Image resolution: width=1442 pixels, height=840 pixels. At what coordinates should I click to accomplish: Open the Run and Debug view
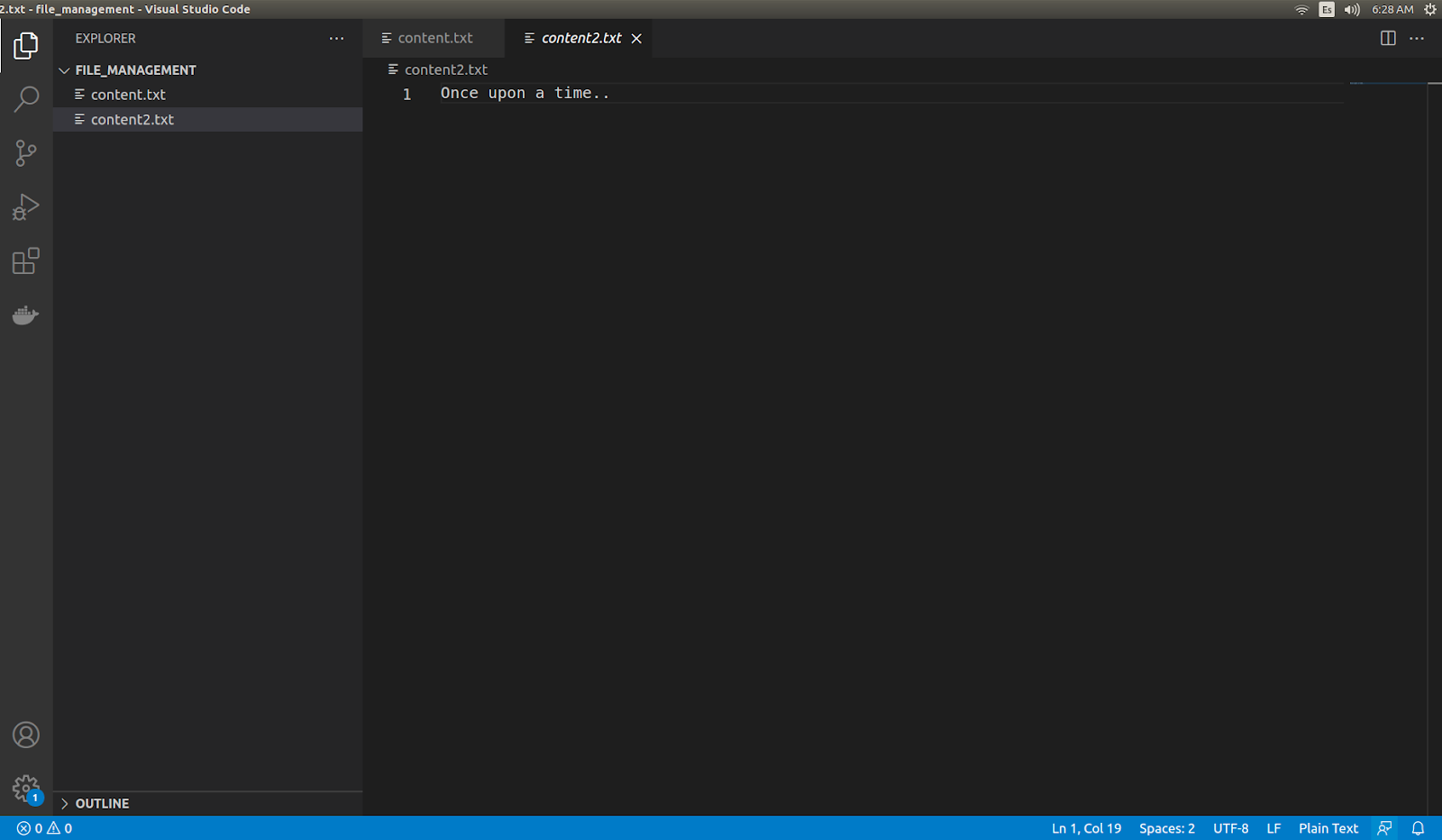26,207
